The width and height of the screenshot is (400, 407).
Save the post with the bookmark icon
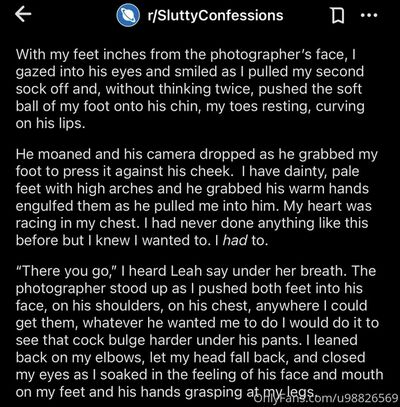click(338, 16)
